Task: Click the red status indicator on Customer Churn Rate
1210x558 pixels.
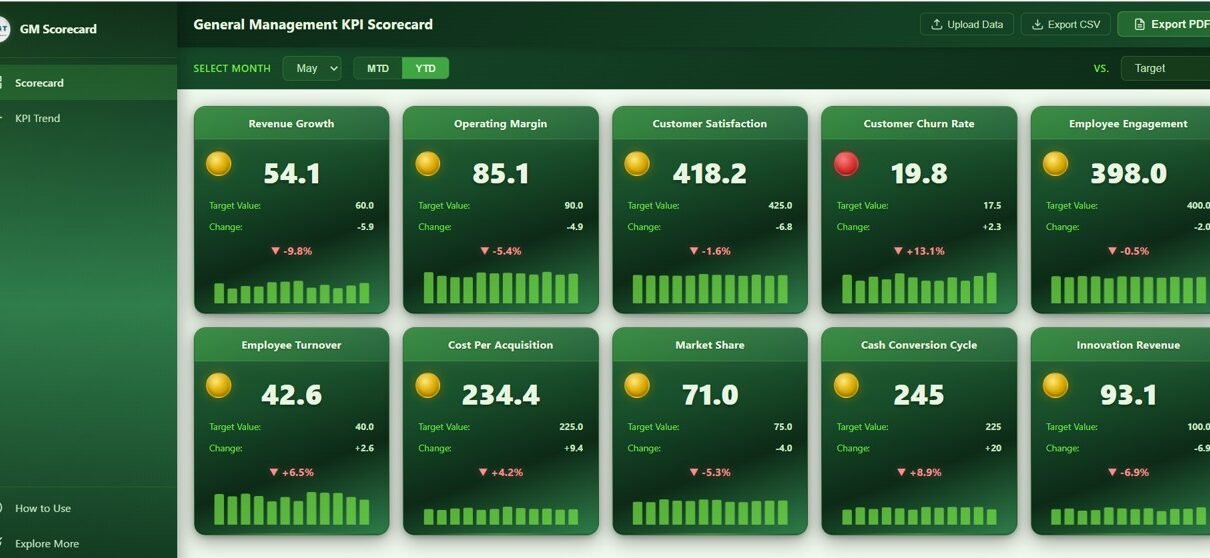Action: (x=846, y=164)
